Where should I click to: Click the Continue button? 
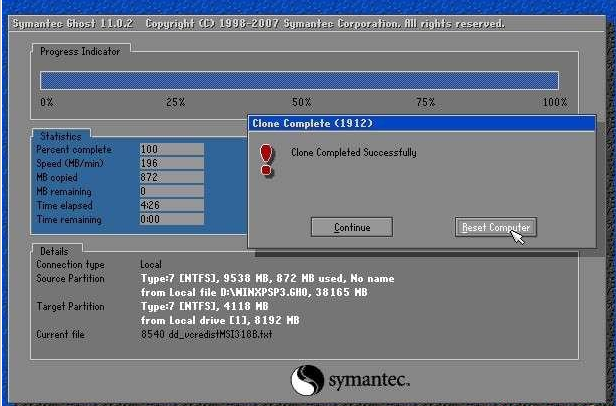[x=352, y=228]
